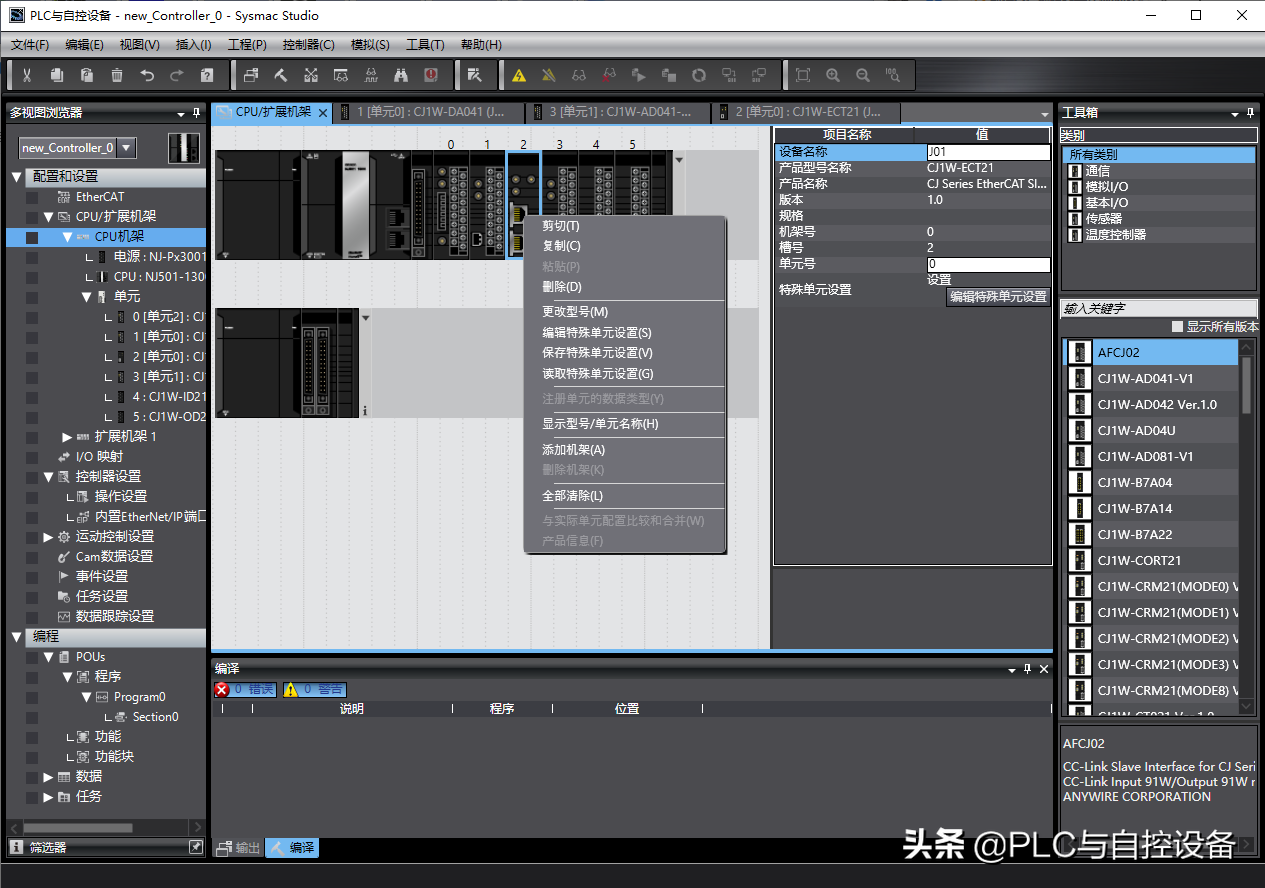Collapse the 配置和设置 section
The image size is (1265, 888).
click(x=16, y=177)
